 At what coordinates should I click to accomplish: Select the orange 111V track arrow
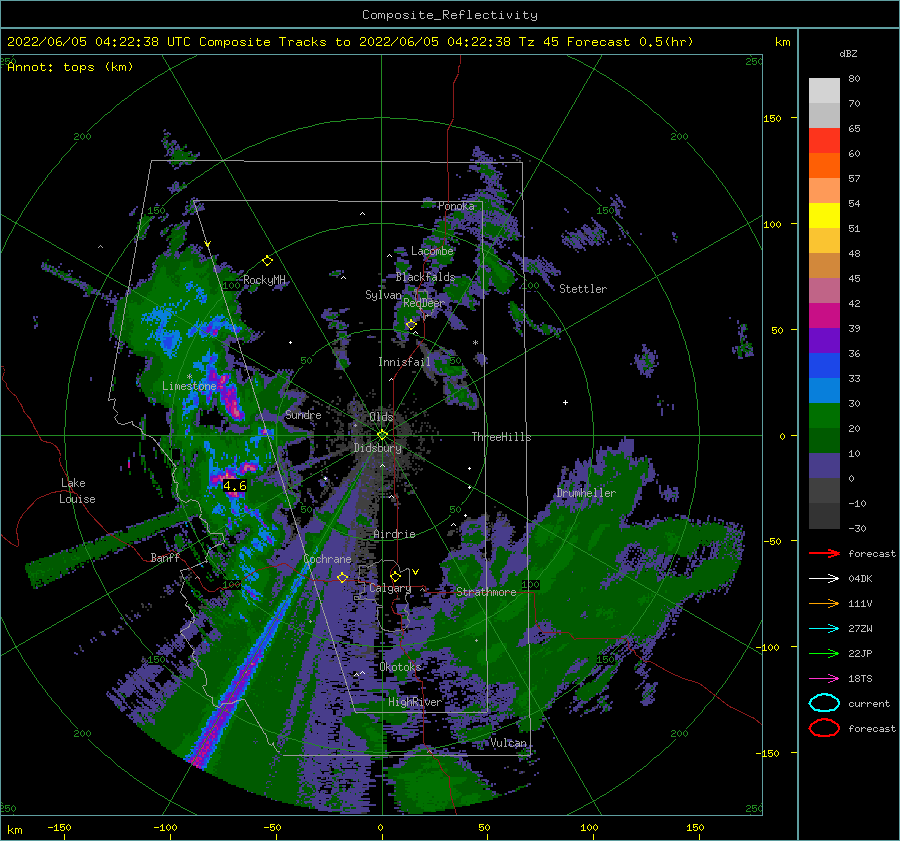824,603
